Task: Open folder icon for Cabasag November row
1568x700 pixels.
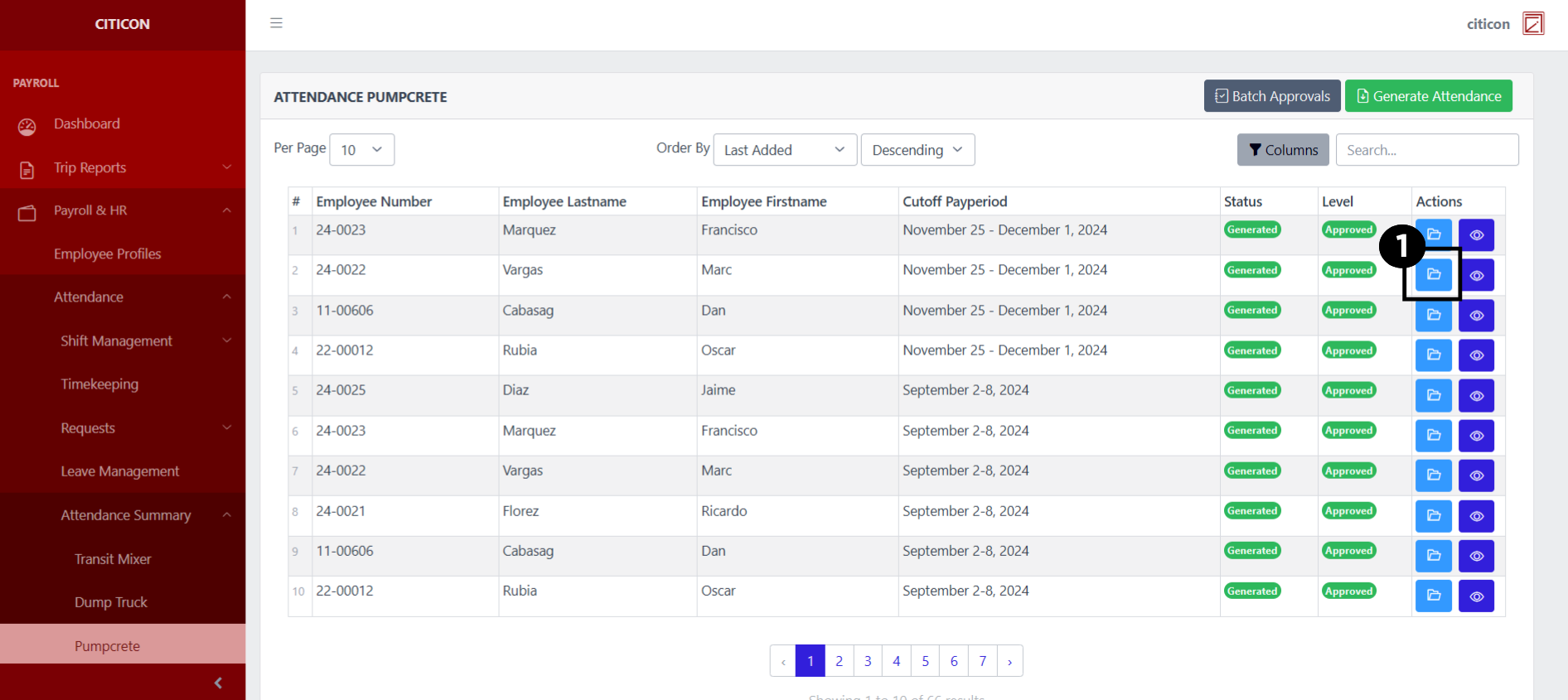Action: [x=1433, y=316]
